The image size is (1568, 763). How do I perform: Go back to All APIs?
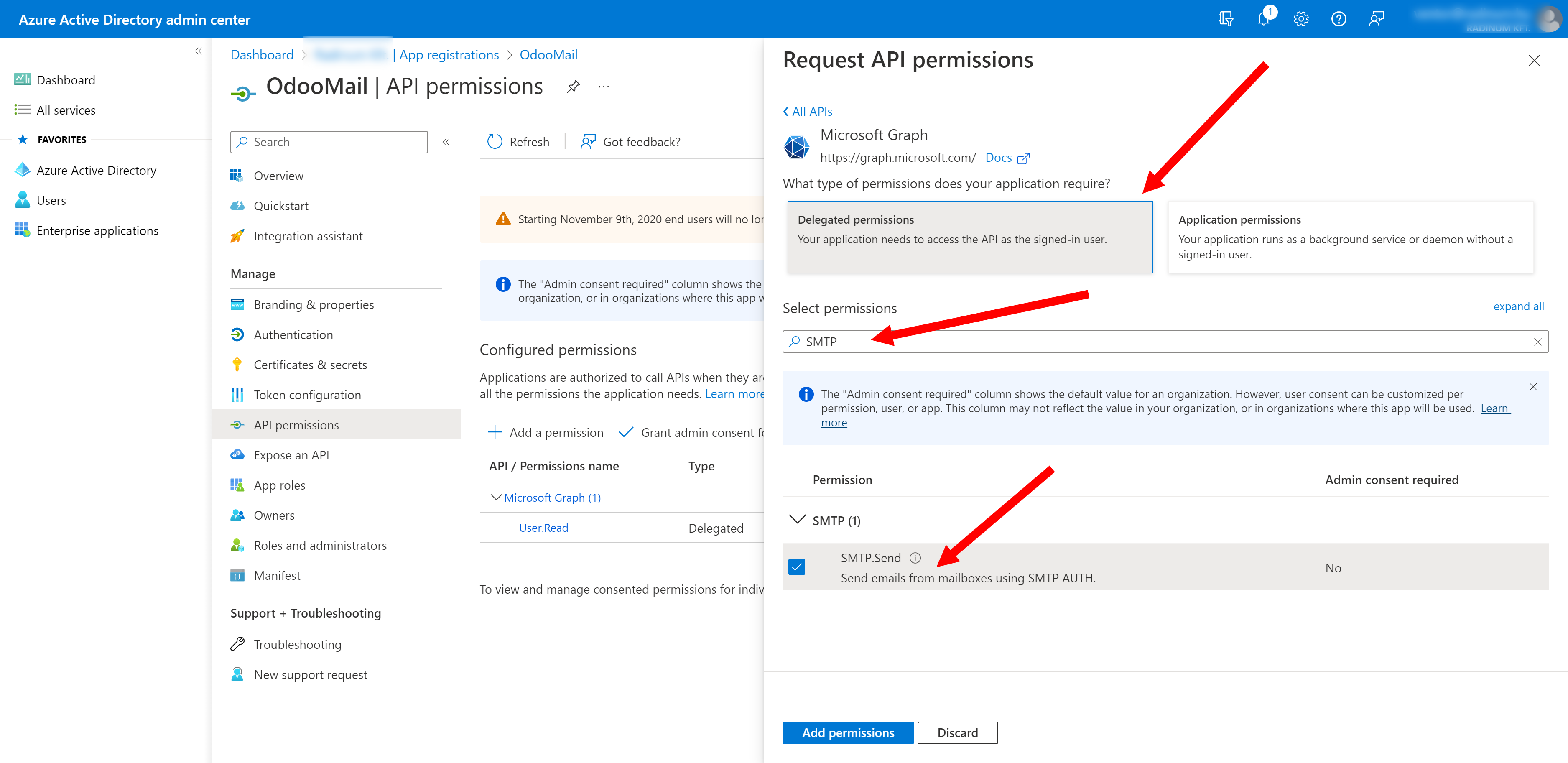coord(808,112)
